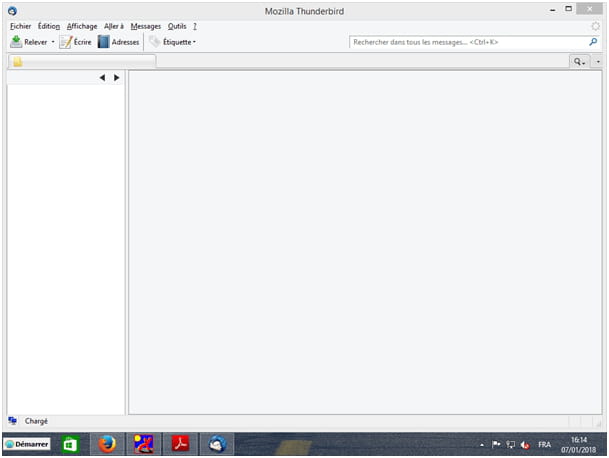This screenshot has height=458, width=609.
Task: Click the magnifier icon in search box
Action: [x=593, y=42]
